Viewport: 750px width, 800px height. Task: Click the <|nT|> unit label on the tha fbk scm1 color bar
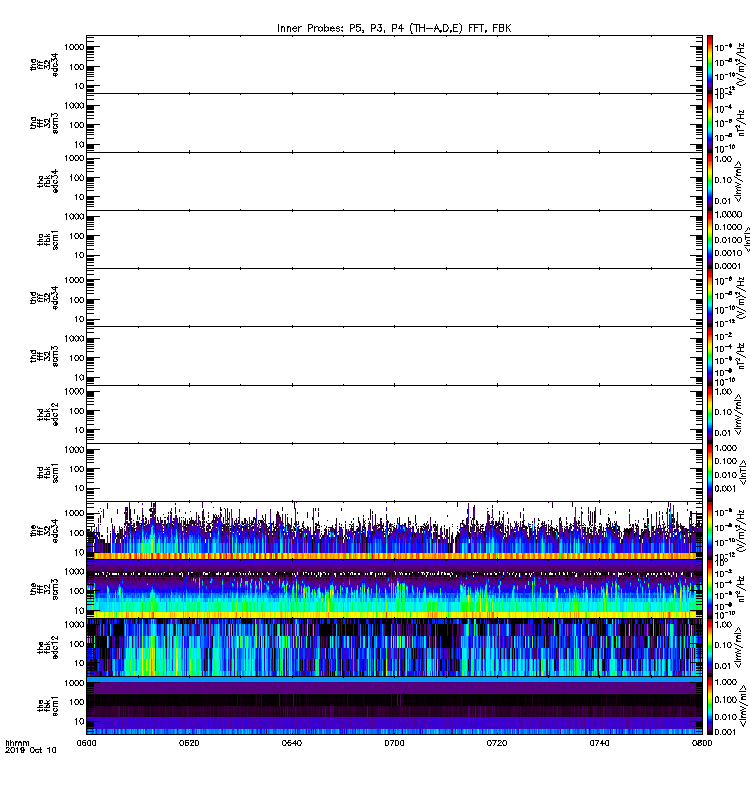pos(745,240)
